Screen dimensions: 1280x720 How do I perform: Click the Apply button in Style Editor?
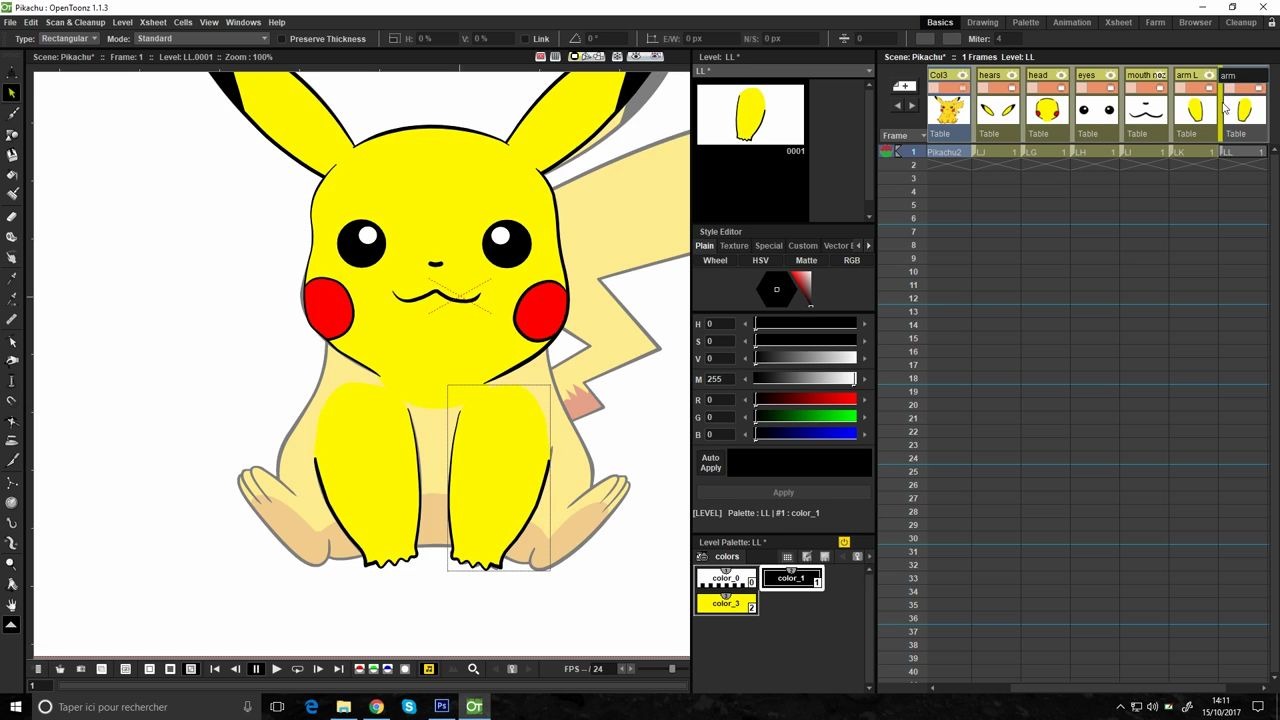[783, 492]
